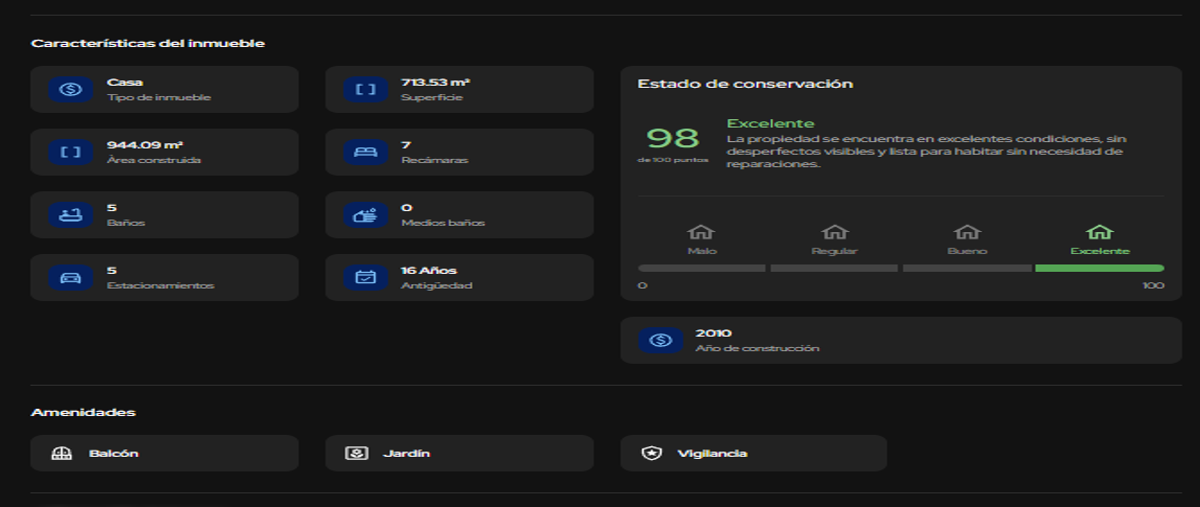
Task: Click the 'Estado de conservación' heading
Action: pos(745,84)
